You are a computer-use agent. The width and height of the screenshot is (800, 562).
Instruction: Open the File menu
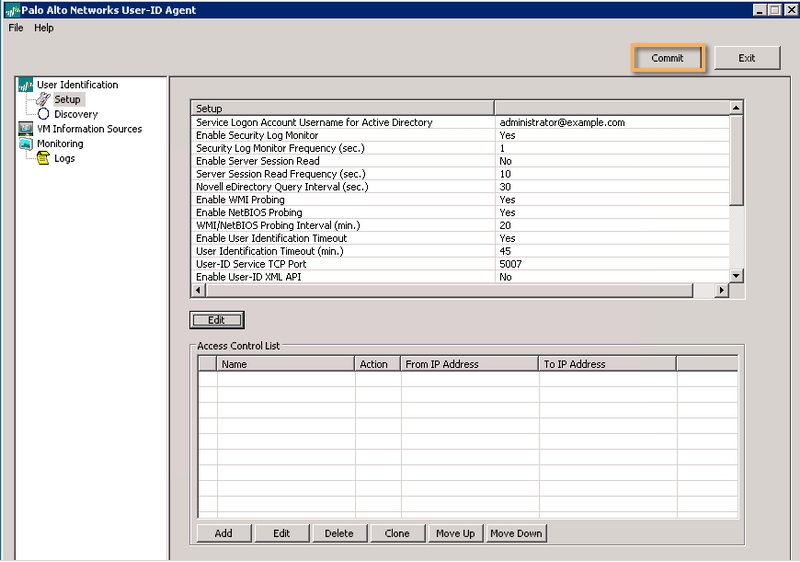coord(16,28)
